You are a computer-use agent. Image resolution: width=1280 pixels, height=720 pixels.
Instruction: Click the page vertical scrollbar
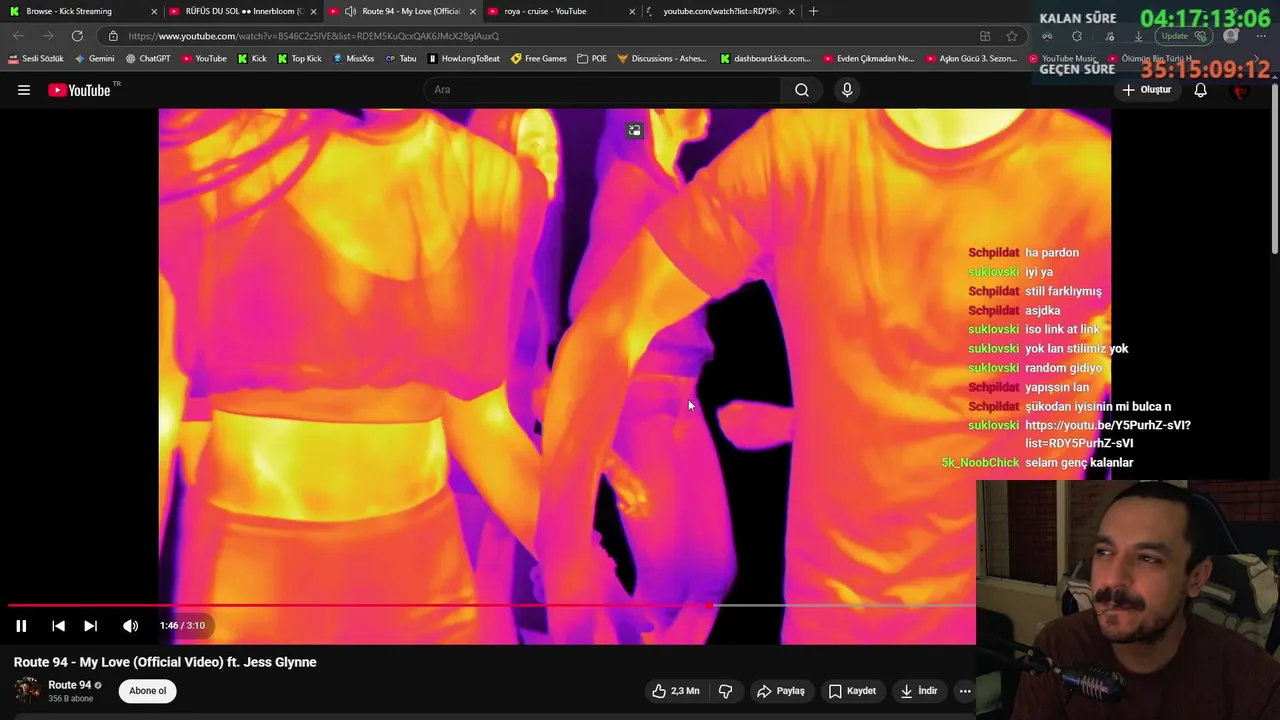1274,170
